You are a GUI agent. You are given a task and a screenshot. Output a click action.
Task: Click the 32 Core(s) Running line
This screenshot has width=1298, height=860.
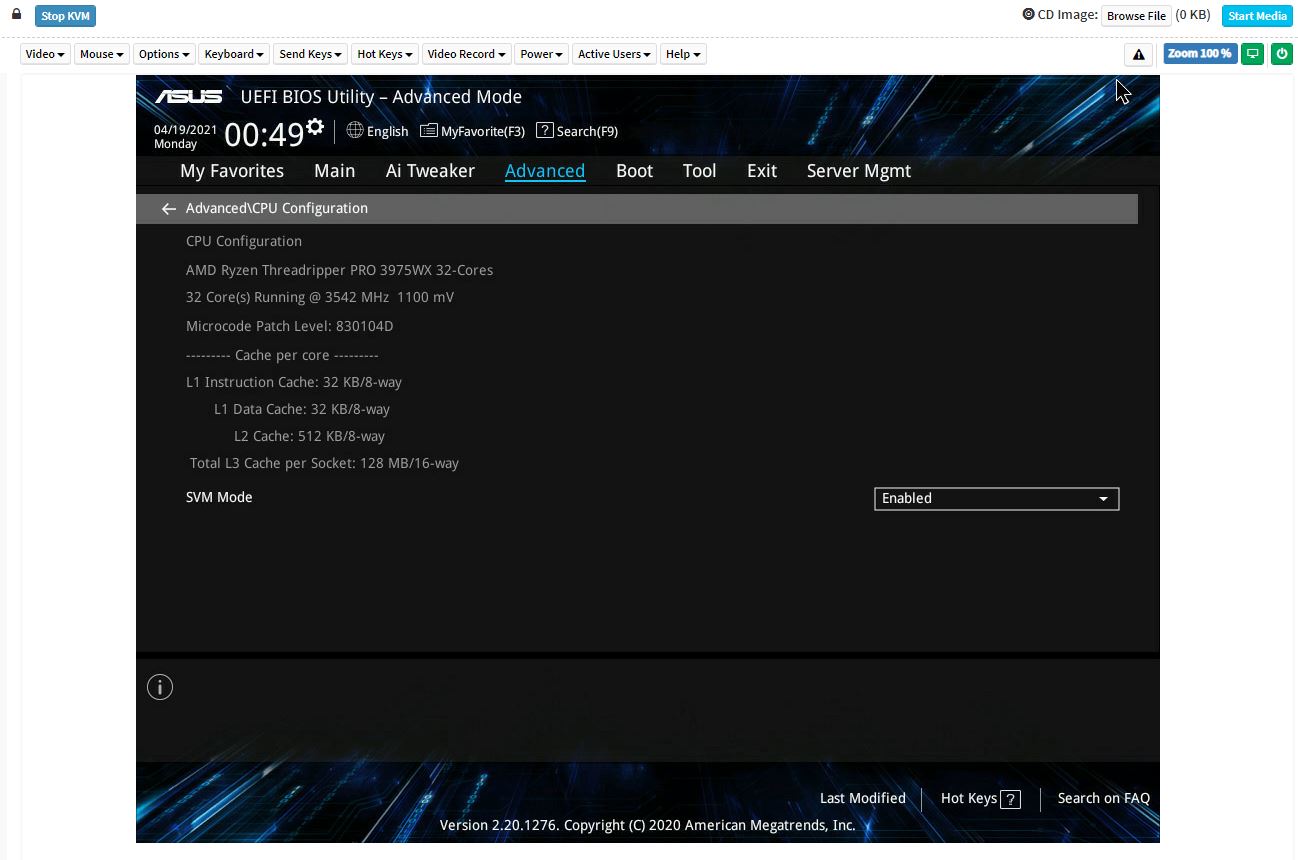pyautogui.click(x=320, y=297)
